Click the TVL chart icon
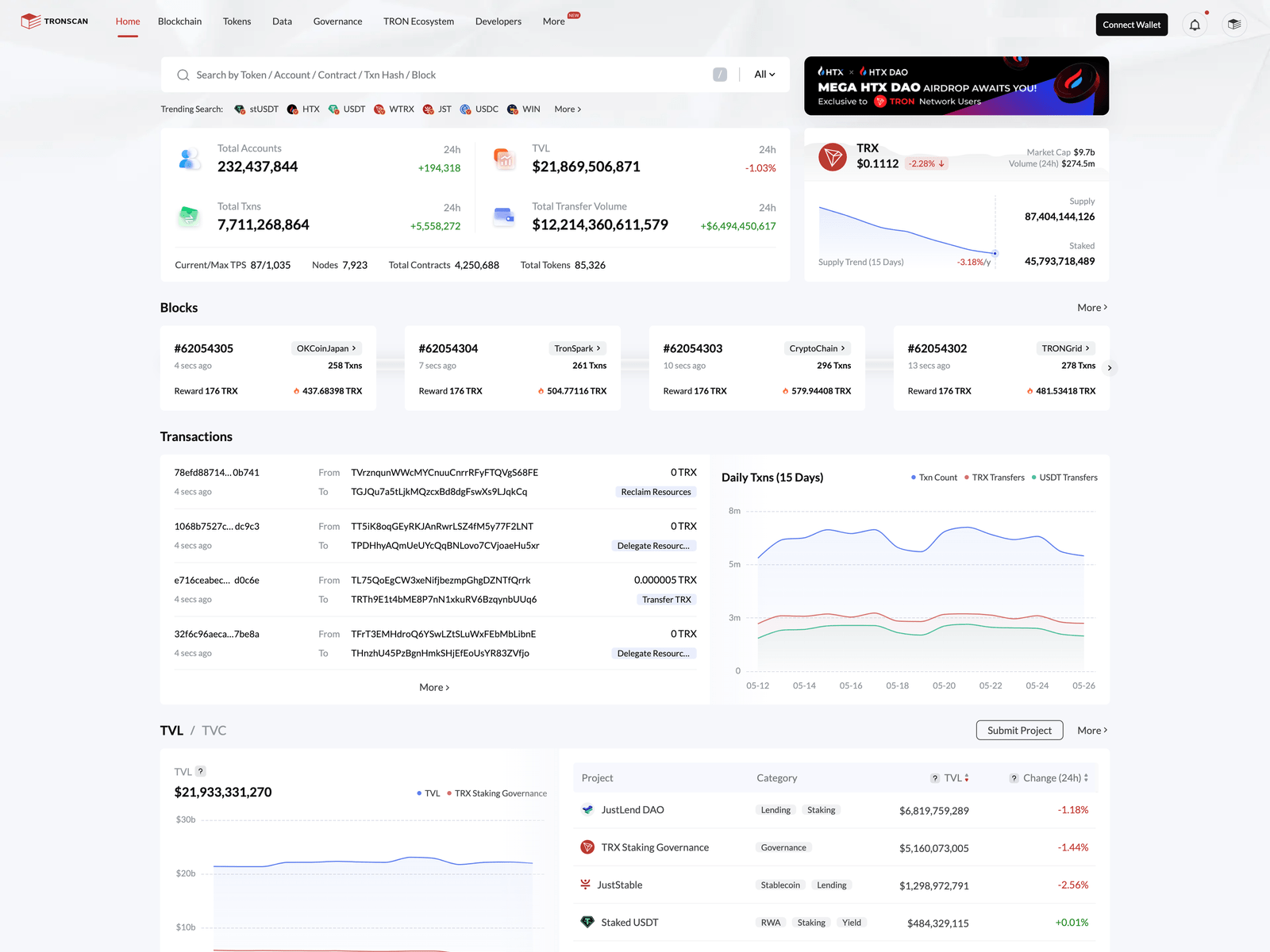Screen dimensions: 1270x952 tap(504, 159)
